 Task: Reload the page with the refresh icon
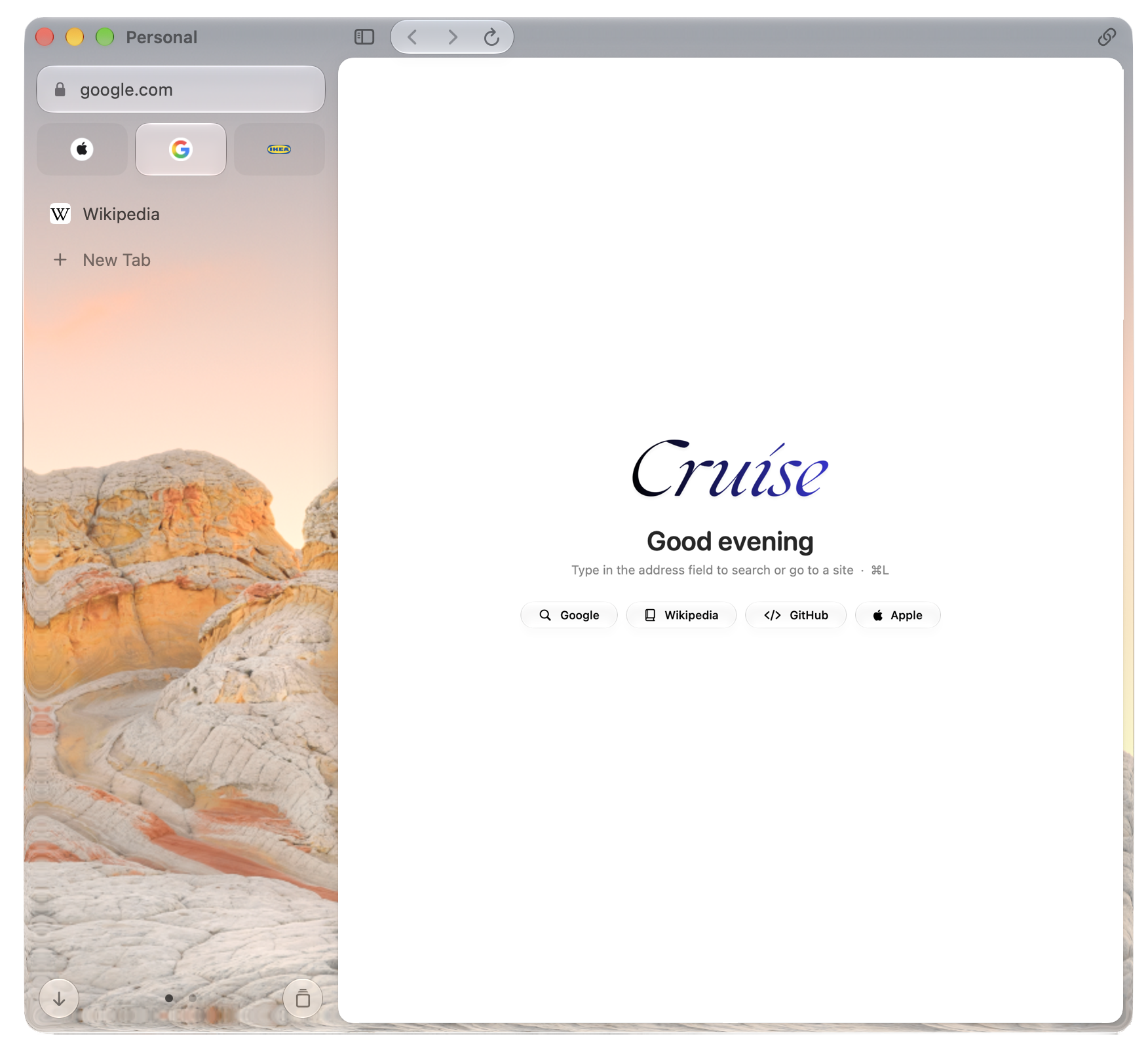tap(491, 37)
